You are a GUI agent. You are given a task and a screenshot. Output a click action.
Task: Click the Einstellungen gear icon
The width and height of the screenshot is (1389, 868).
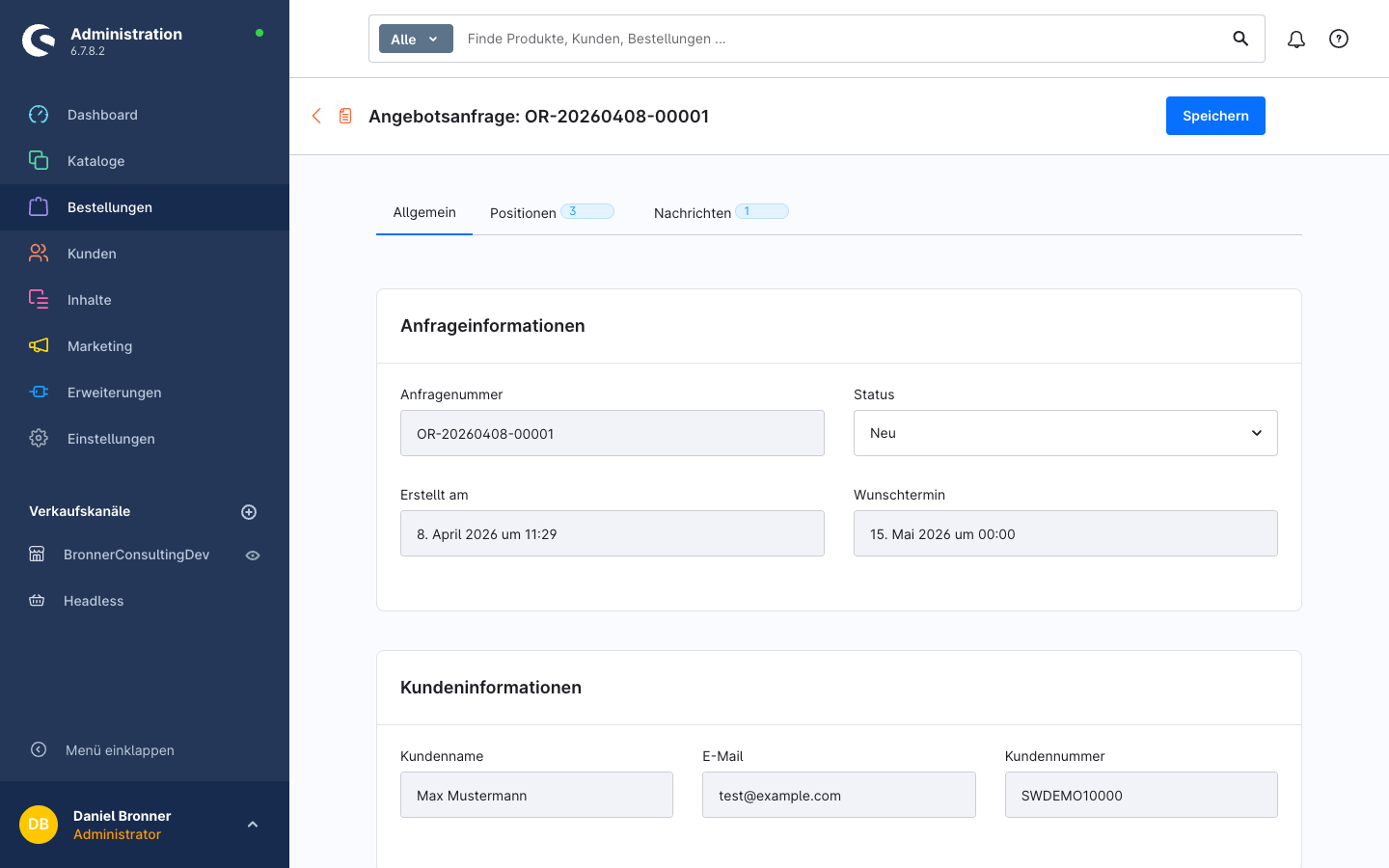(x=39, y=439)
